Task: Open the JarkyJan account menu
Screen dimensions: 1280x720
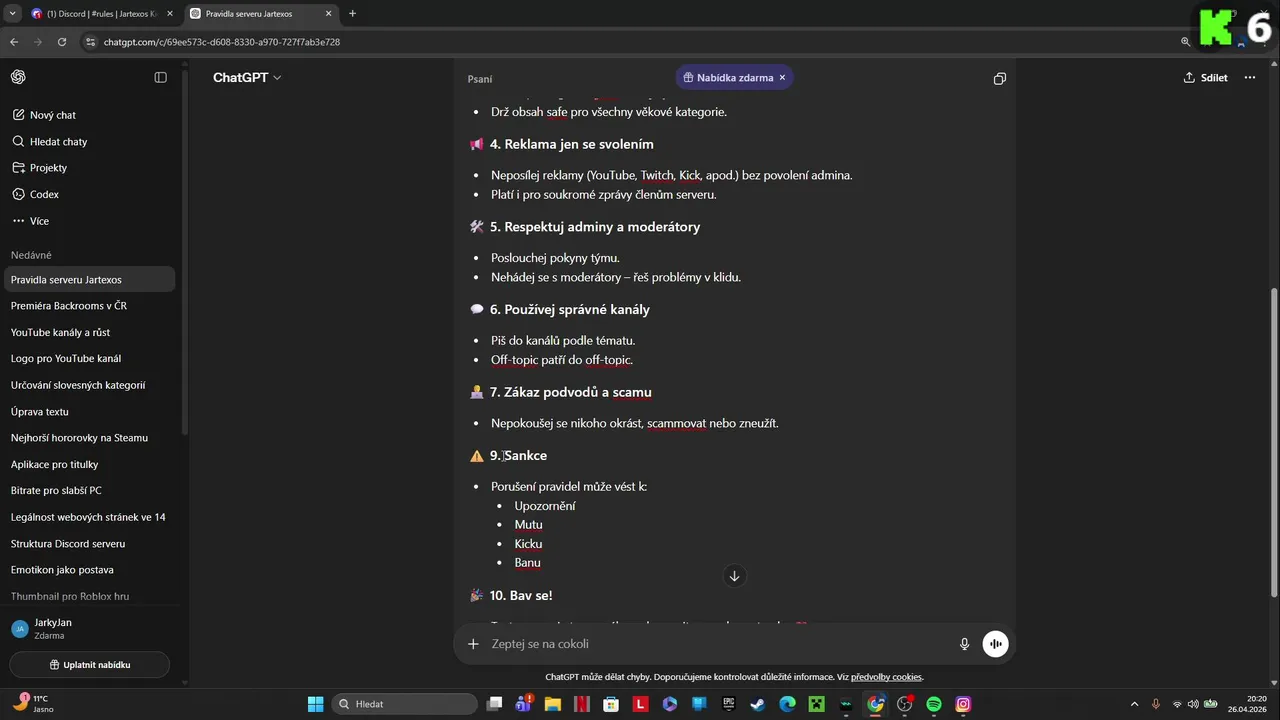Action: [90, 628]
